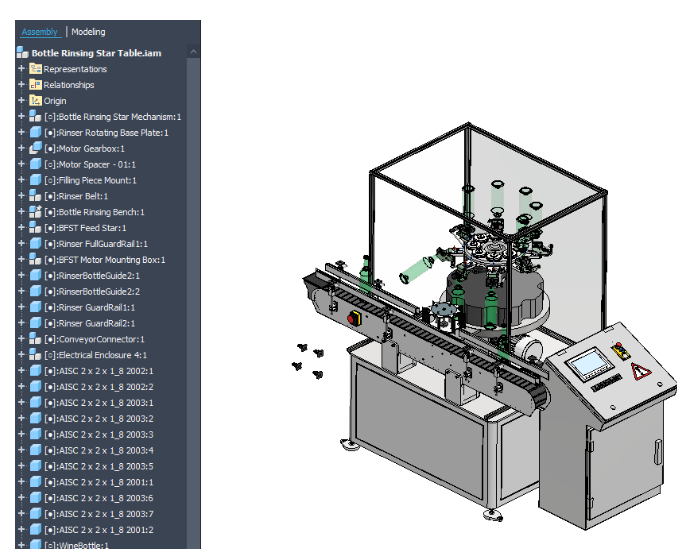This screenshot has height=555, width=682.
Task: Select Rinser FullGuardRail1:1 component
Action: point(102,244)
